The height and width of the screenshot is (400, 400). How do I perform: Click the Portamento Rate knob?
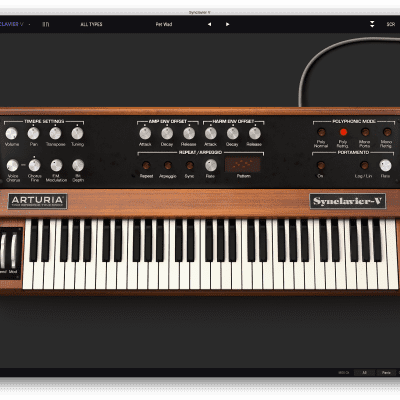pos(385,165)
